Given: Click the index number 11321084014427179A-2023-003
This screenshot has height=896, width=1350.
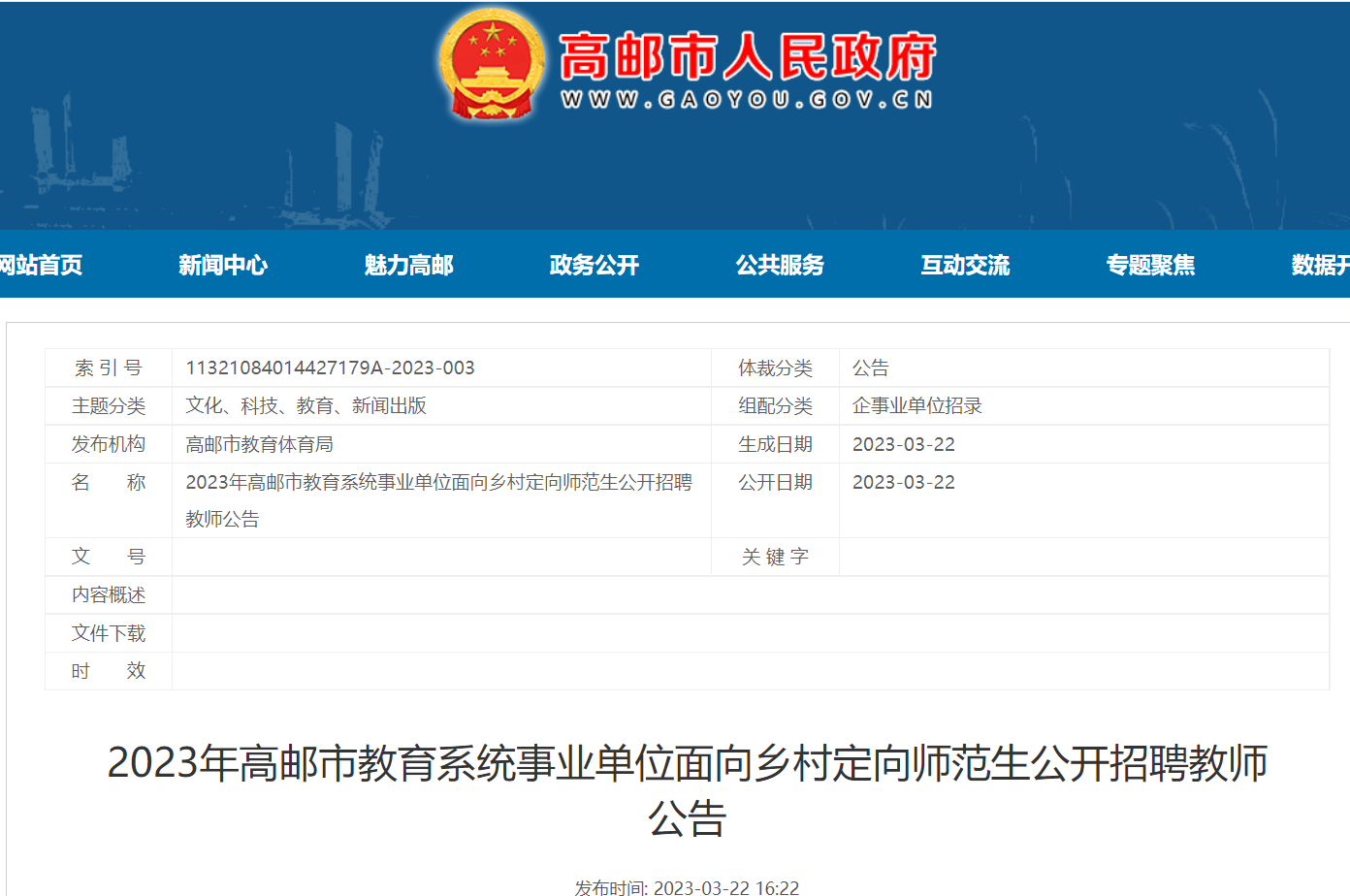Looking at the screenshot, I should tap(331, 368).
